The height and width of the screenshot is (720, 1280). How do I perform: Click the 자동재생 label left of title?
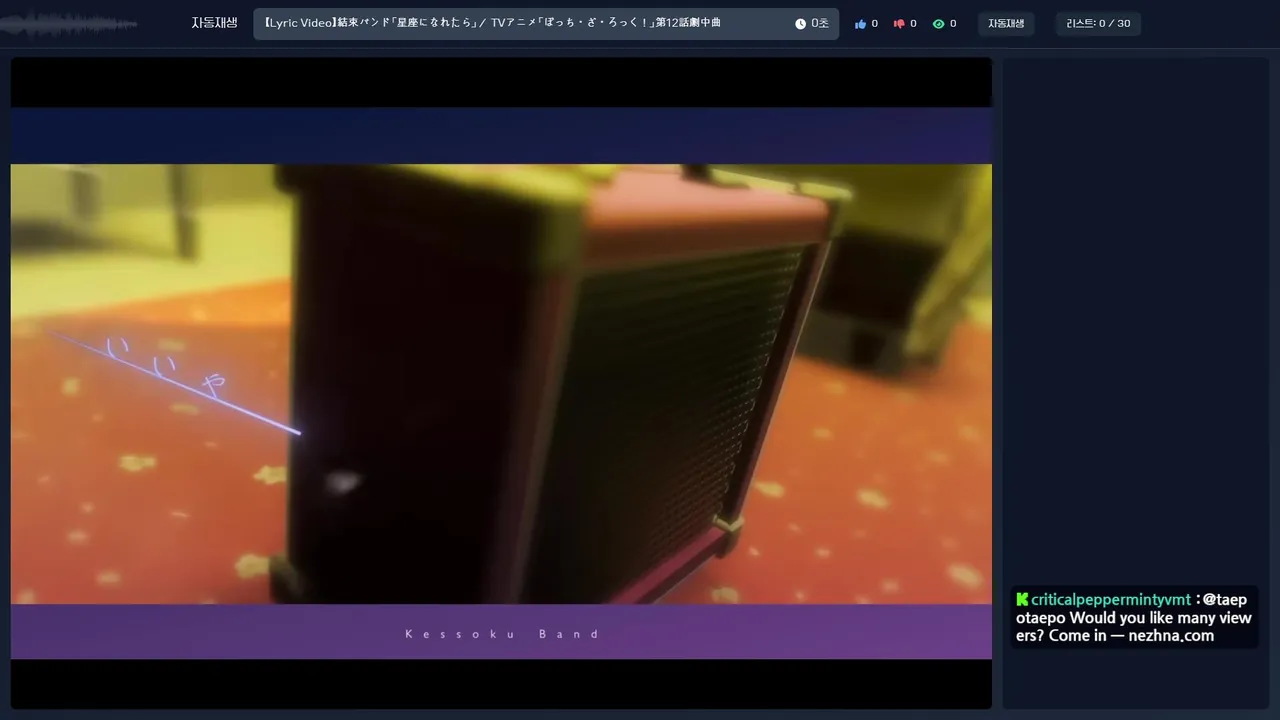(x=215, y=23)
